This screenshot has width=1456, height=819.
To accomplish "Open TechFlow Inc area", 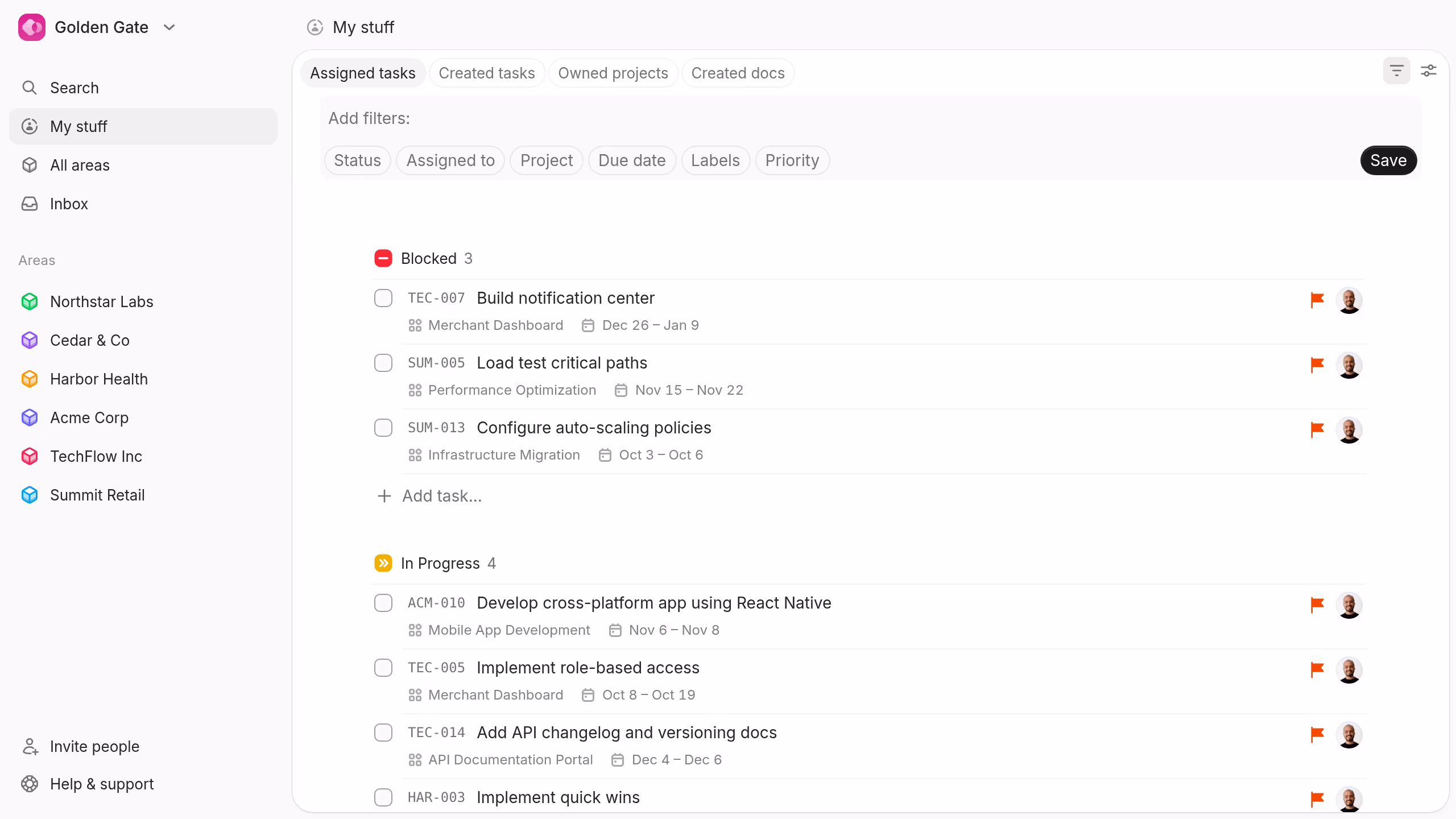I will (143, 456).
